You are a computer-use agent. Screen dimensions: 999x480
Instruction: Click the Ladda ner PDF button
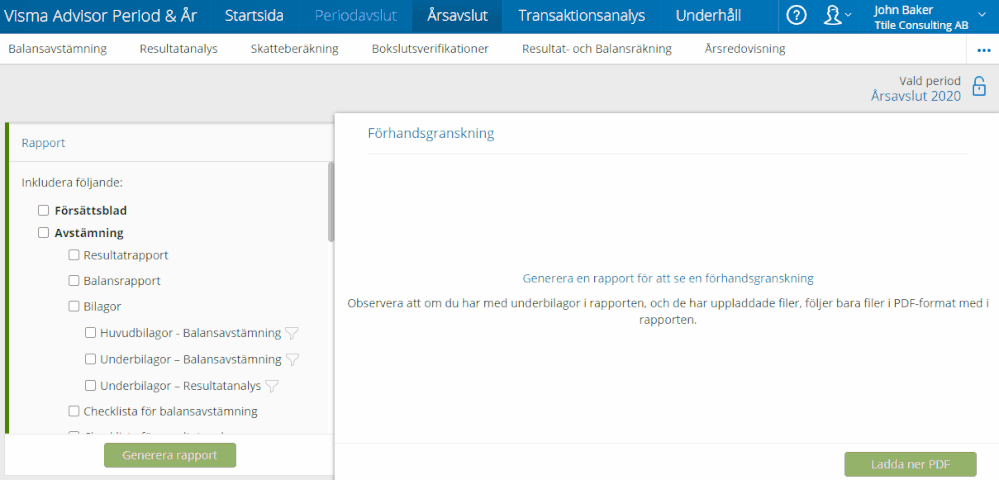(x=910, y=464)
